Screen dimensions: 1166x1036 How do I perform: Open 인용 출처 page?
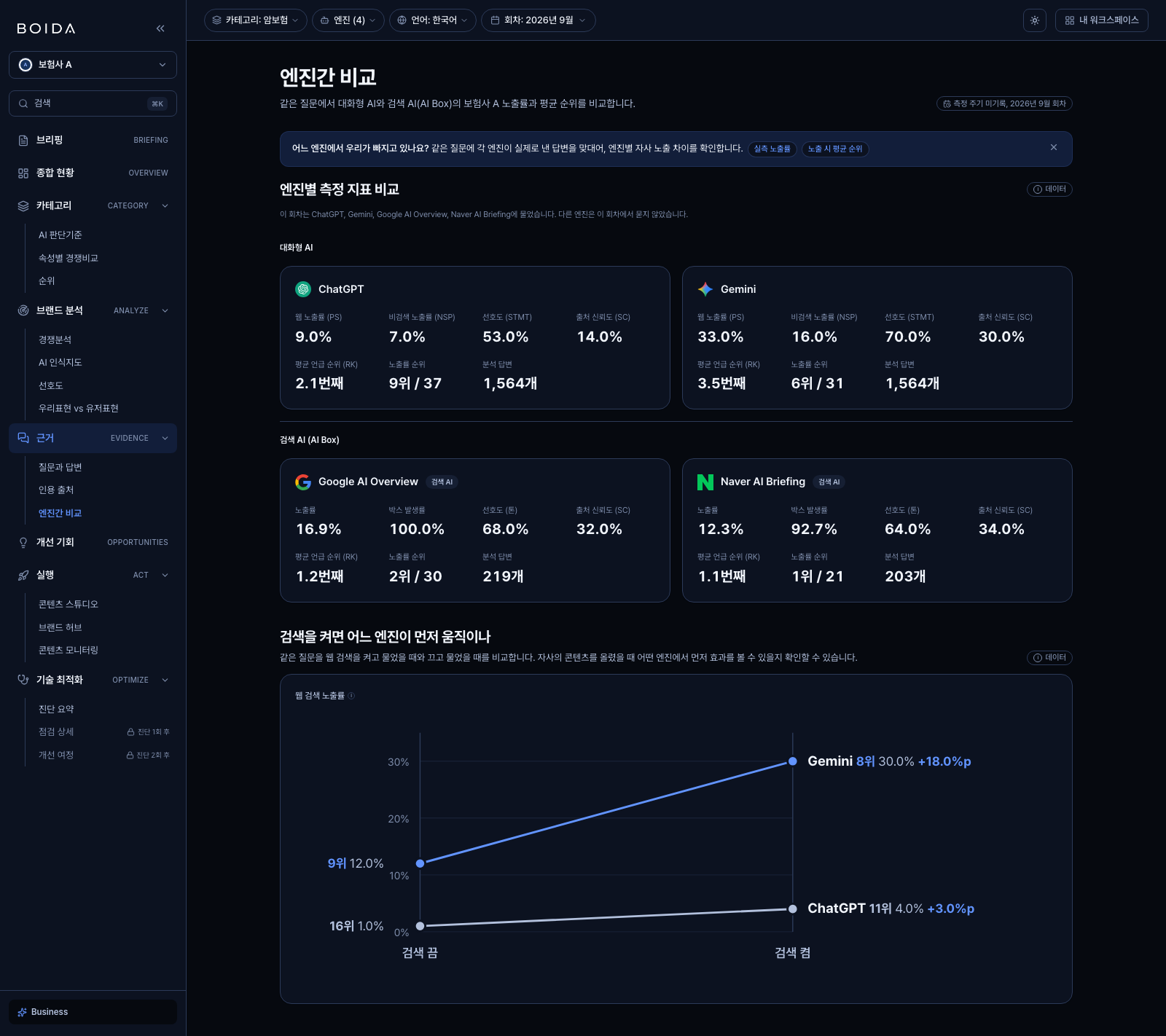pyautogui.click(x=56, y=490)
